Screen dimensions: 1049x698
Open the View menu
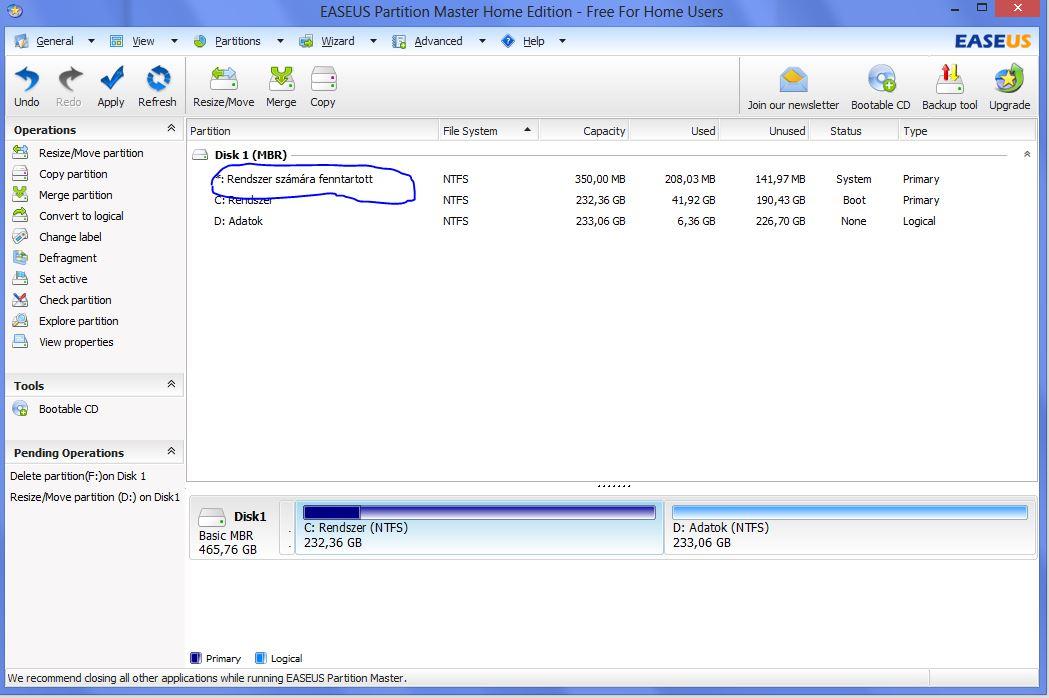point(143,41)
